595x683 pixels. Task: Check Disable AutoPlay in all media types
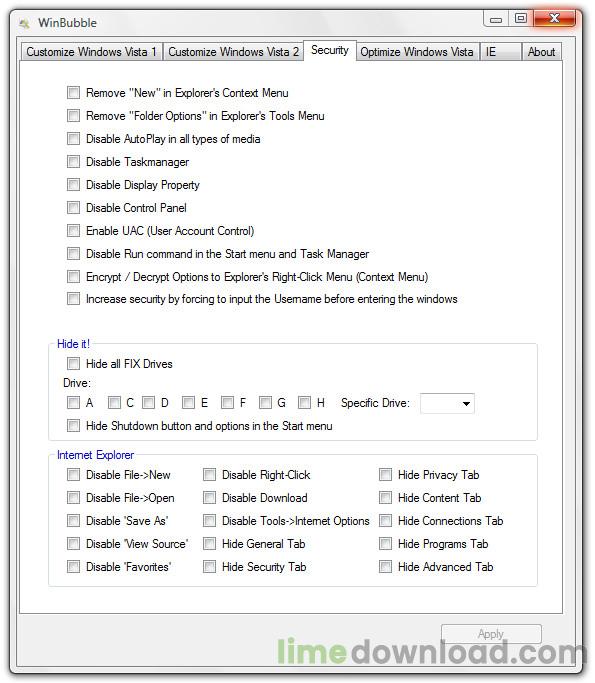coord(74,139)
